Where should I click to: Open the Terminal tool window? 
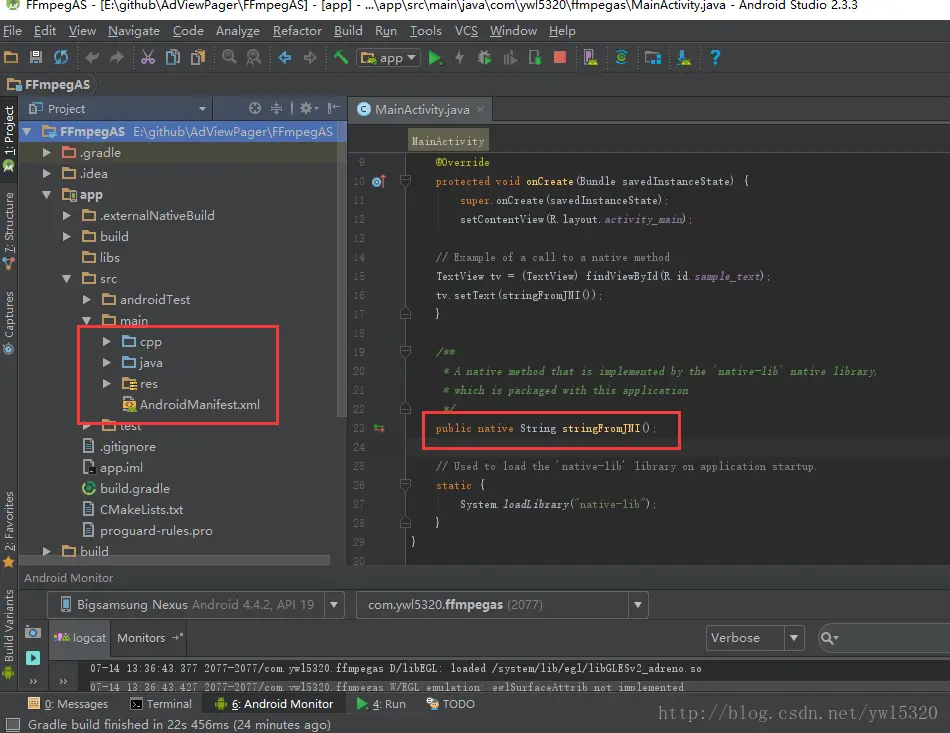click(x=161, y=704)
